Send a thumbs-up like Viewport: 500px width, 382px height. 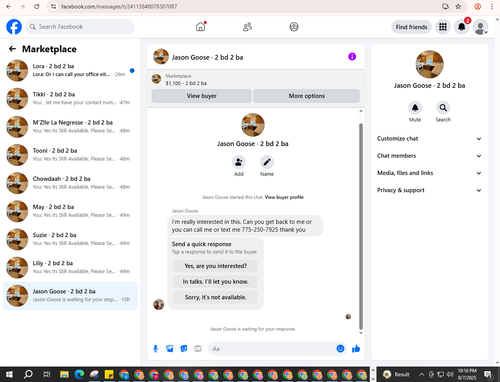356,349
